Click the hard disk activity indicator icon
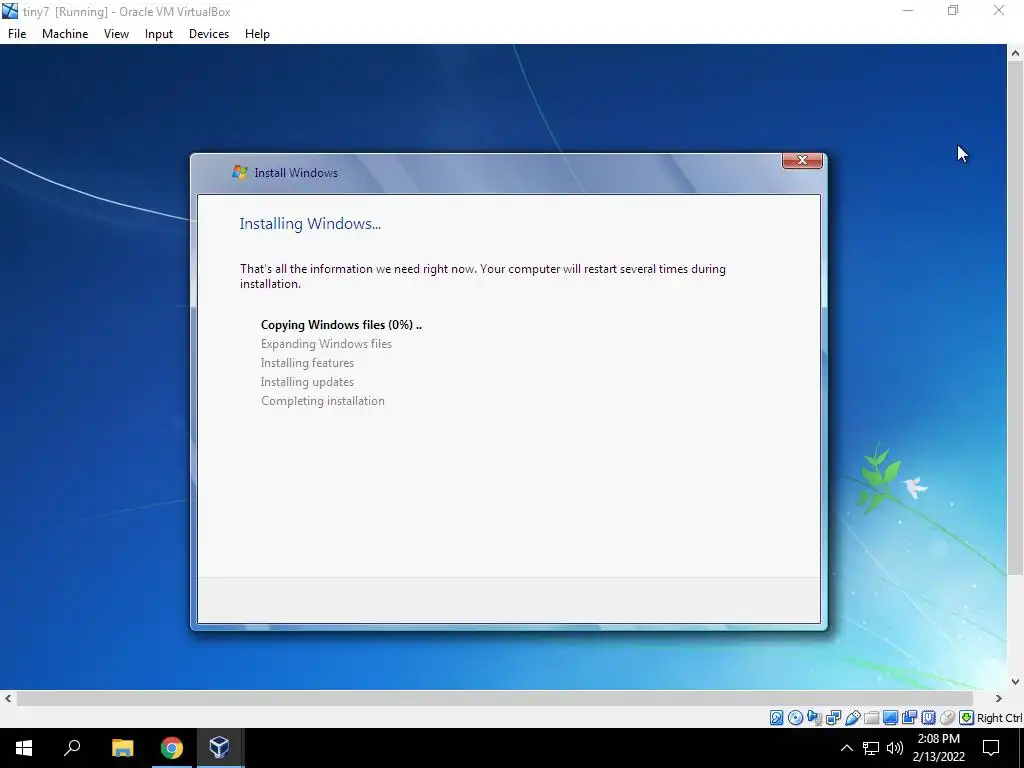Viewport: 1024px width, 768px height. (x=776, y=718)
